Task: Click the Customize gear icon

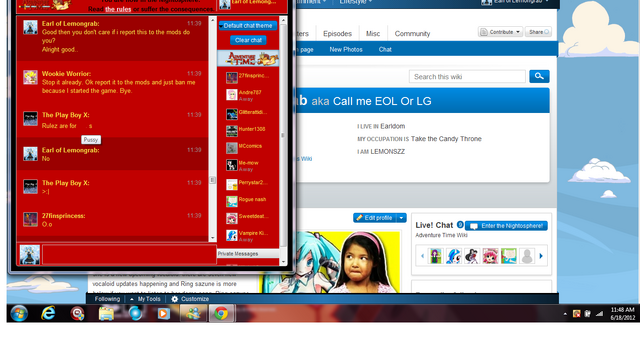Action: tap(175, 299)
